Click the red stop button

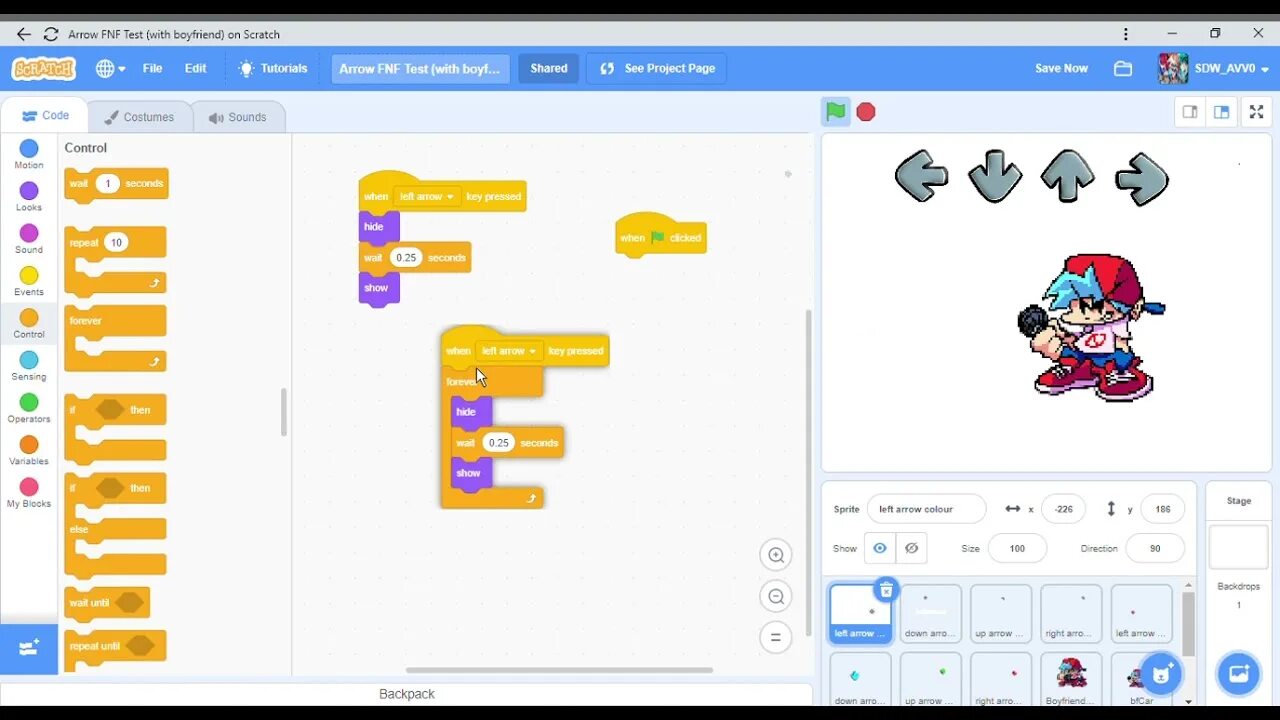tap(866, 112)
